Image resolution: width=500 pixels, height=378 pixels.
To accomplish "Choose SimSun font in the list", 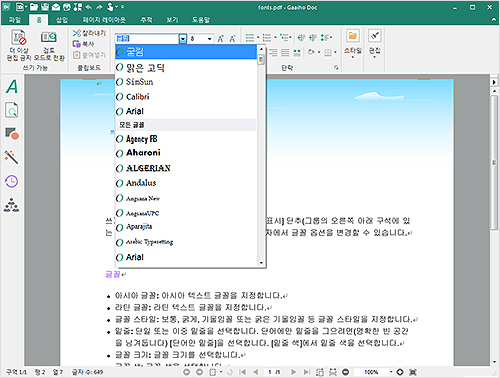I will pos(186,82).
